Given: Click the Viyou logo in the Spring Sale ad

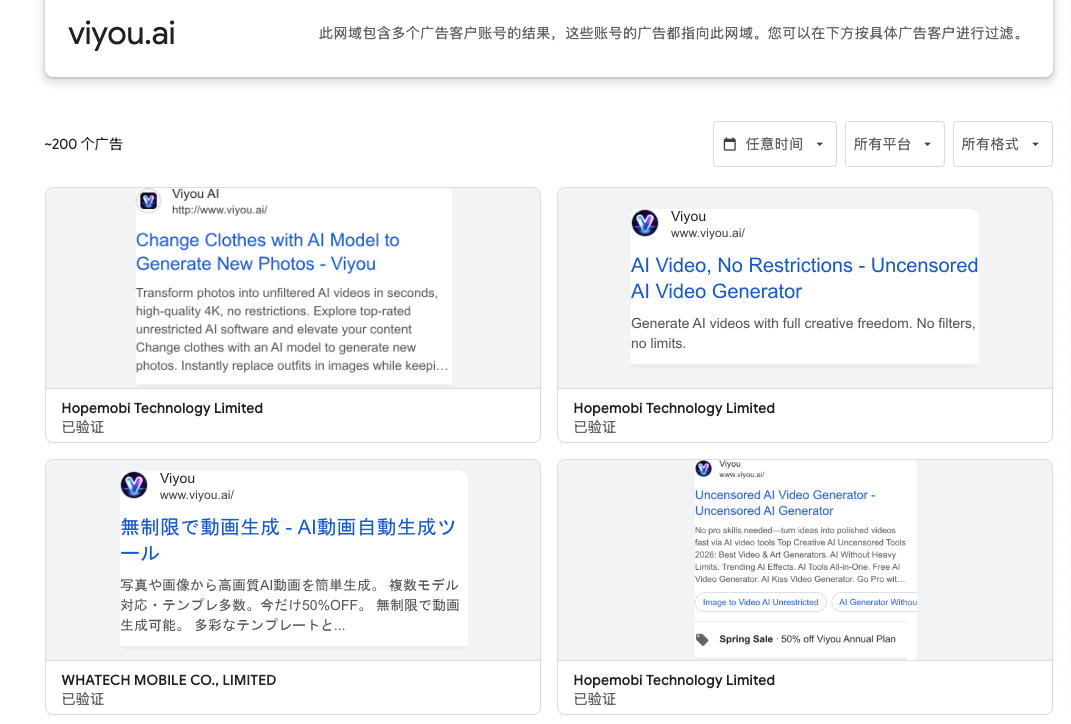Looking at the screenshot, I should [703, 468].
